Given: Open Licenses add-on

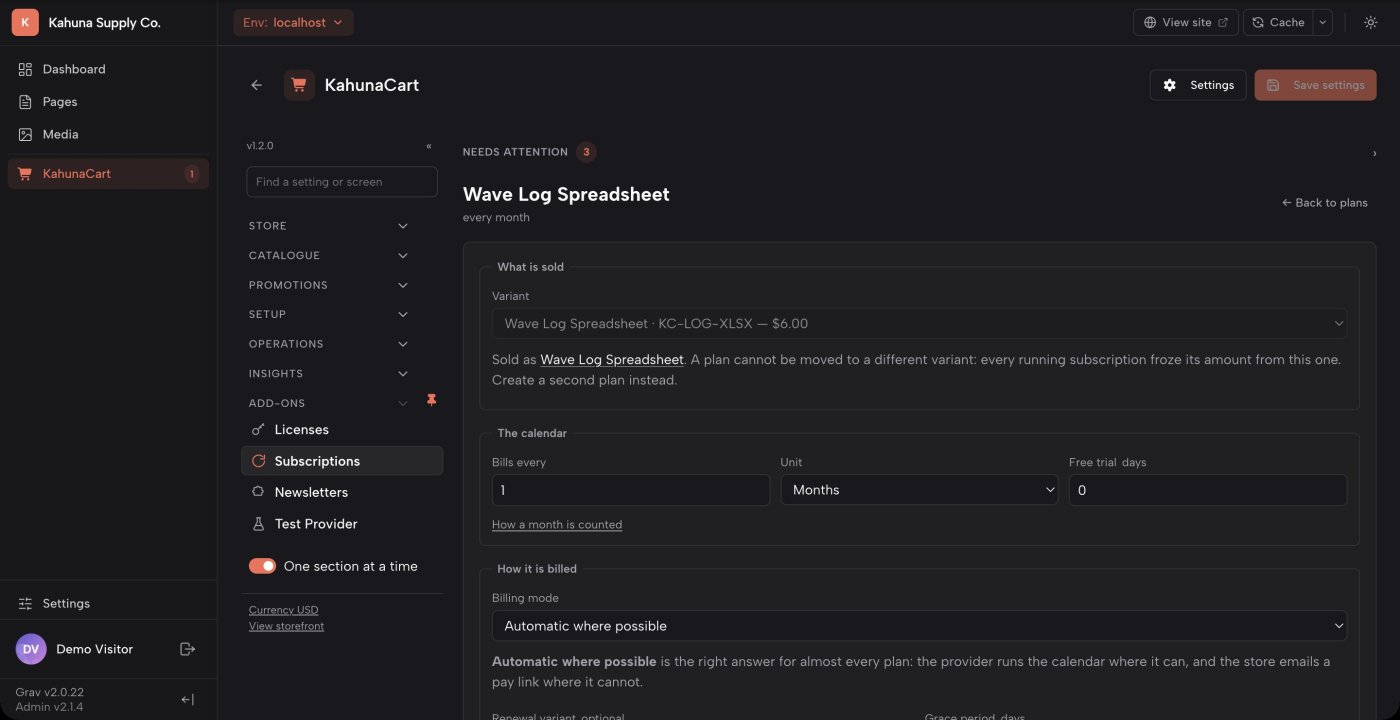Looking at the screenshot, I should point(342,430).
